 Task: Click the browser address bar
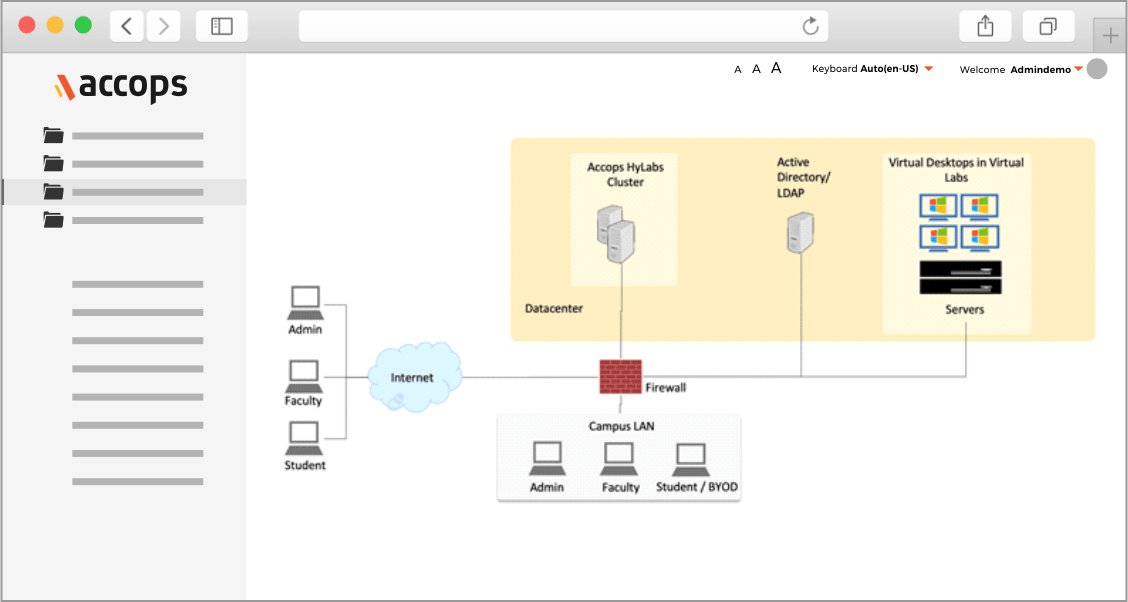pyautogui.click(x=563, y=27)
